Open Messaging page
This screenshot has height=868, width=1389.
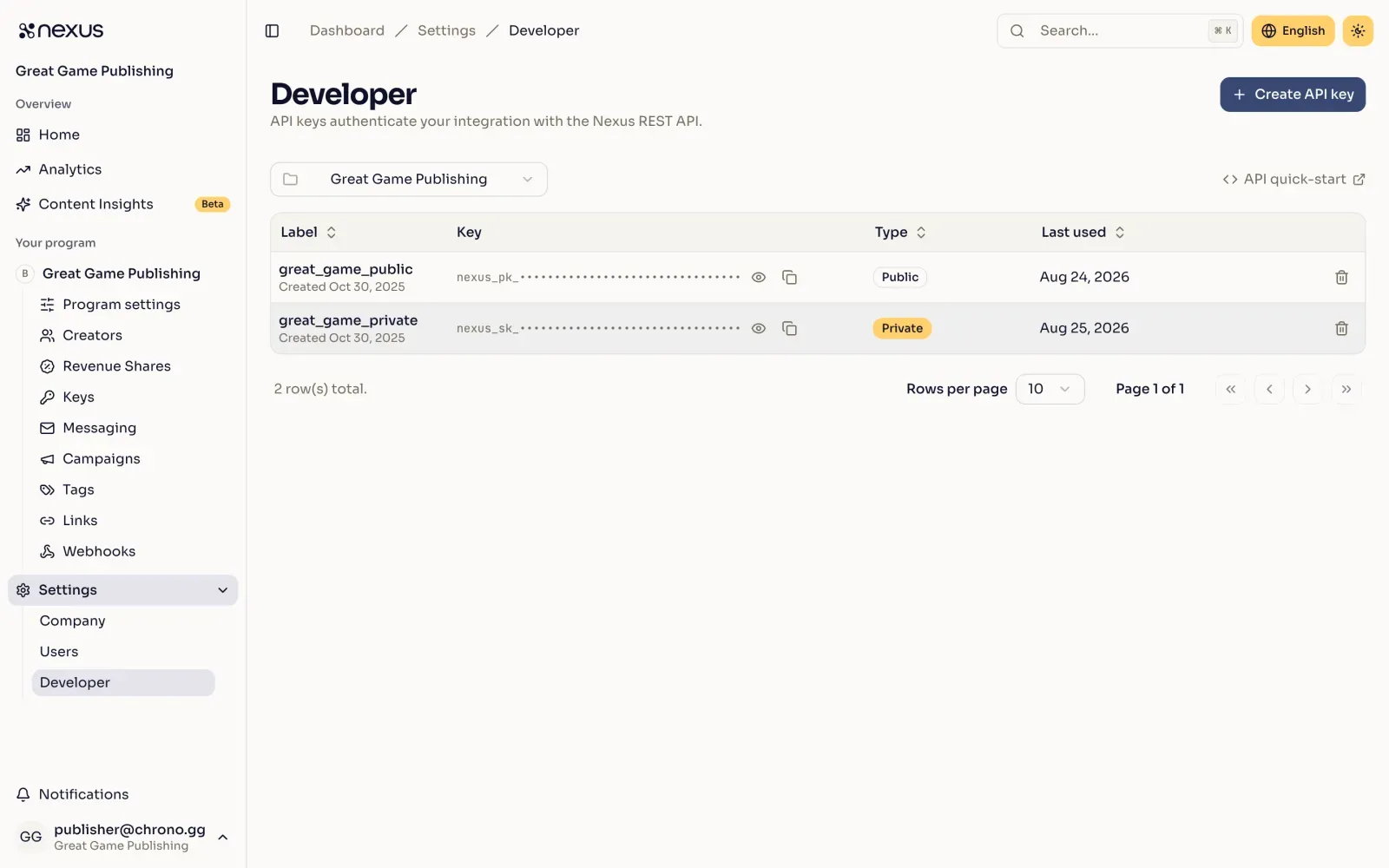pyautogui.click(x=123, y=428)
